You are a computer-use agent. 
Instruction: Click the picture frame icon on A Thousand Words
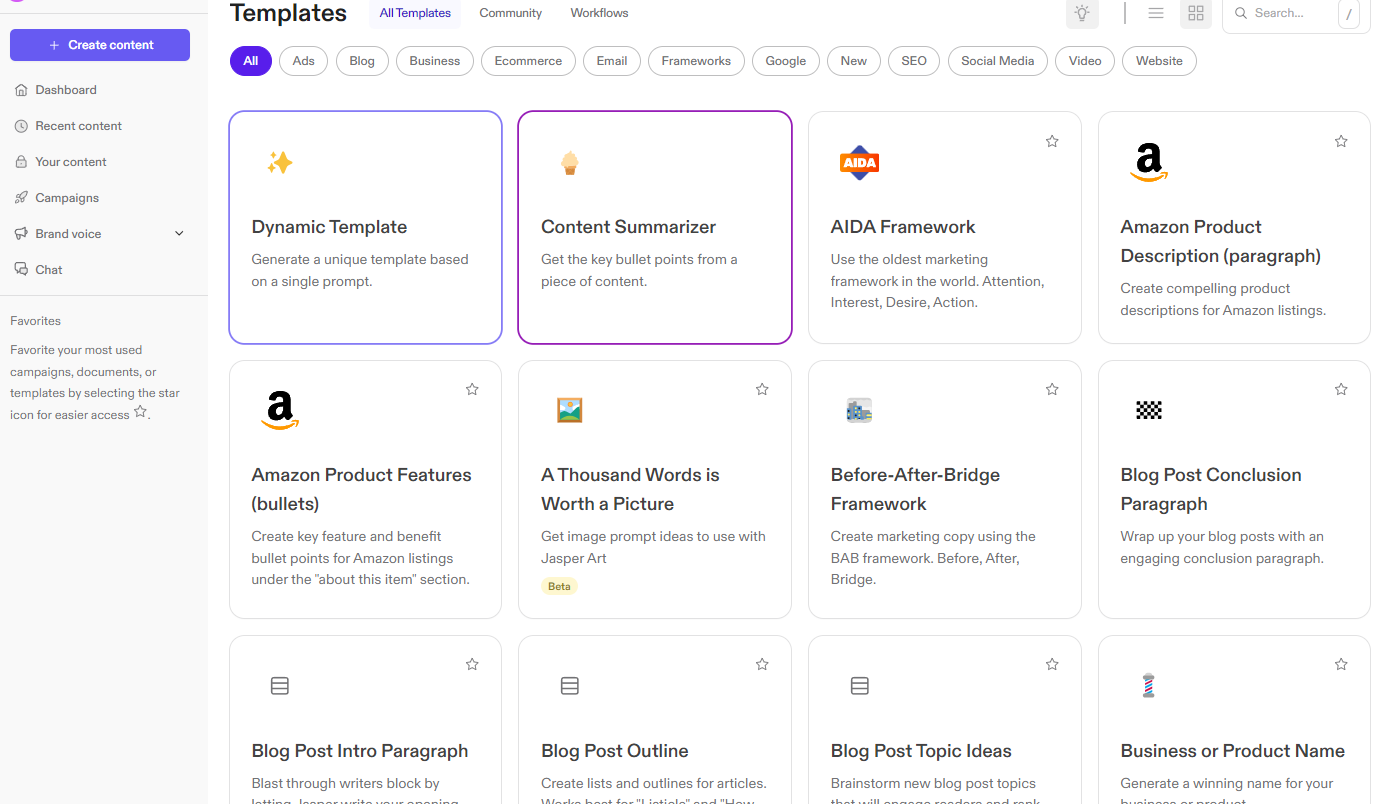pos(570,410)
